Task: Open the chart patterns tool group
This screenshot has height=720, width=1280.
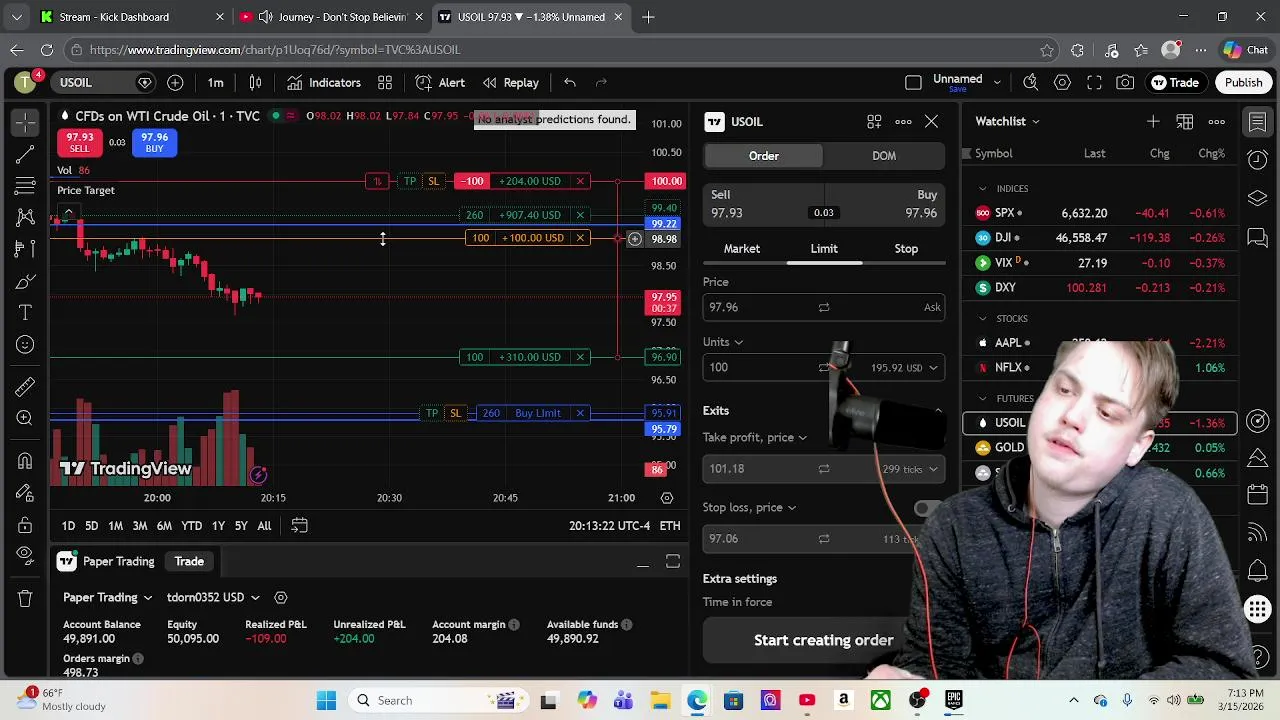Action: pos(25,217)
